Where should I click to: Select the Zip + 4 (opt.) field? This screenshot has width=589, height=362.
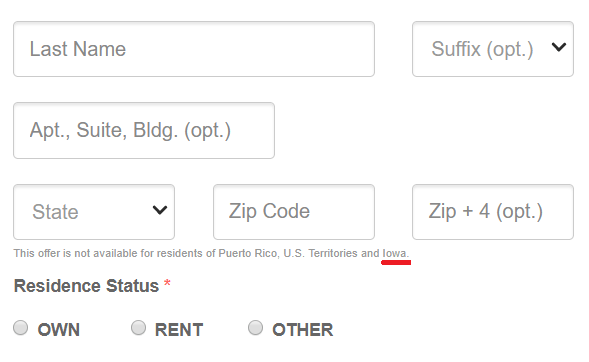492,212
